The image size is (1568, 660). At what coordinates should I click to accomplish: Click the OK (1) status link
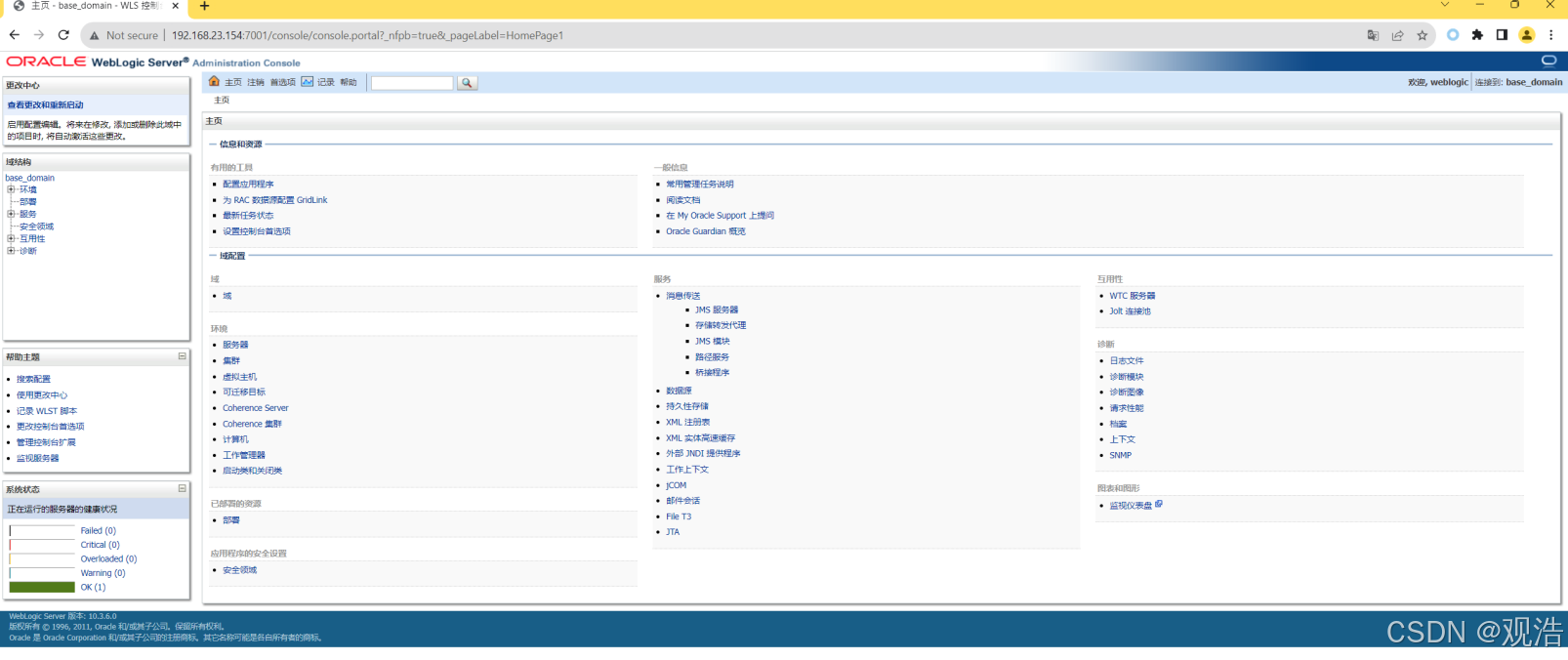pyautogui.click(x=93, y=588)
